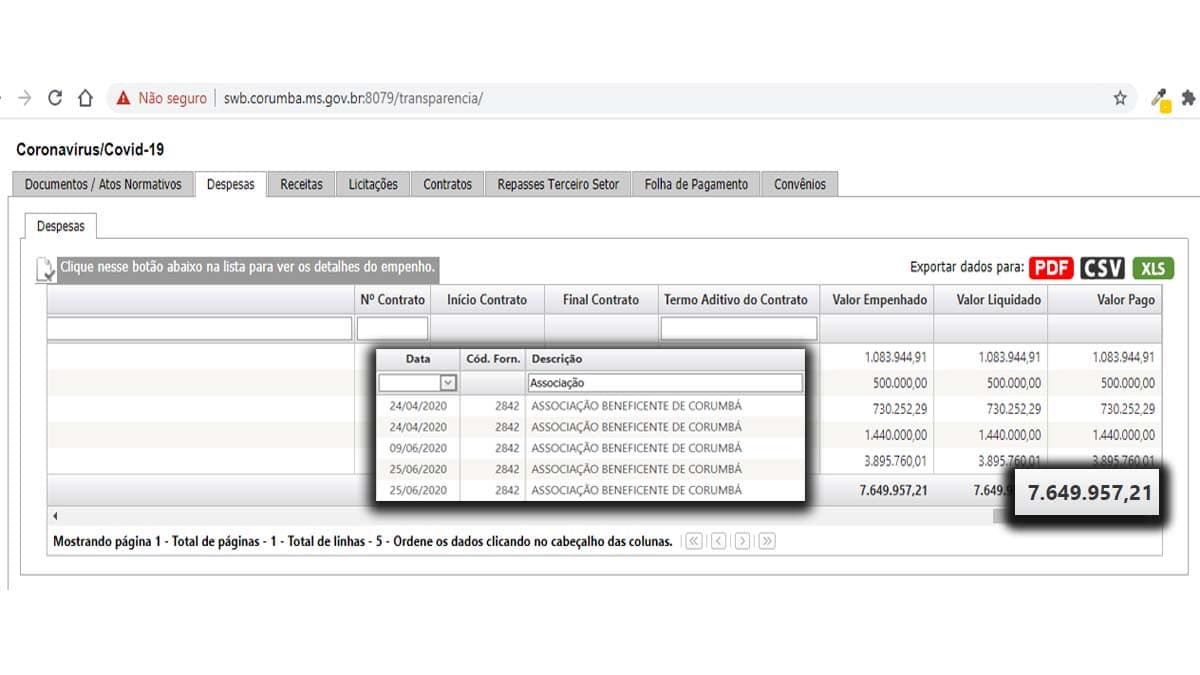This screenshot has height=675, width=1200.
Task: Select the Repasses Terceiro Setor tab
Action: [x=558, y=184]
